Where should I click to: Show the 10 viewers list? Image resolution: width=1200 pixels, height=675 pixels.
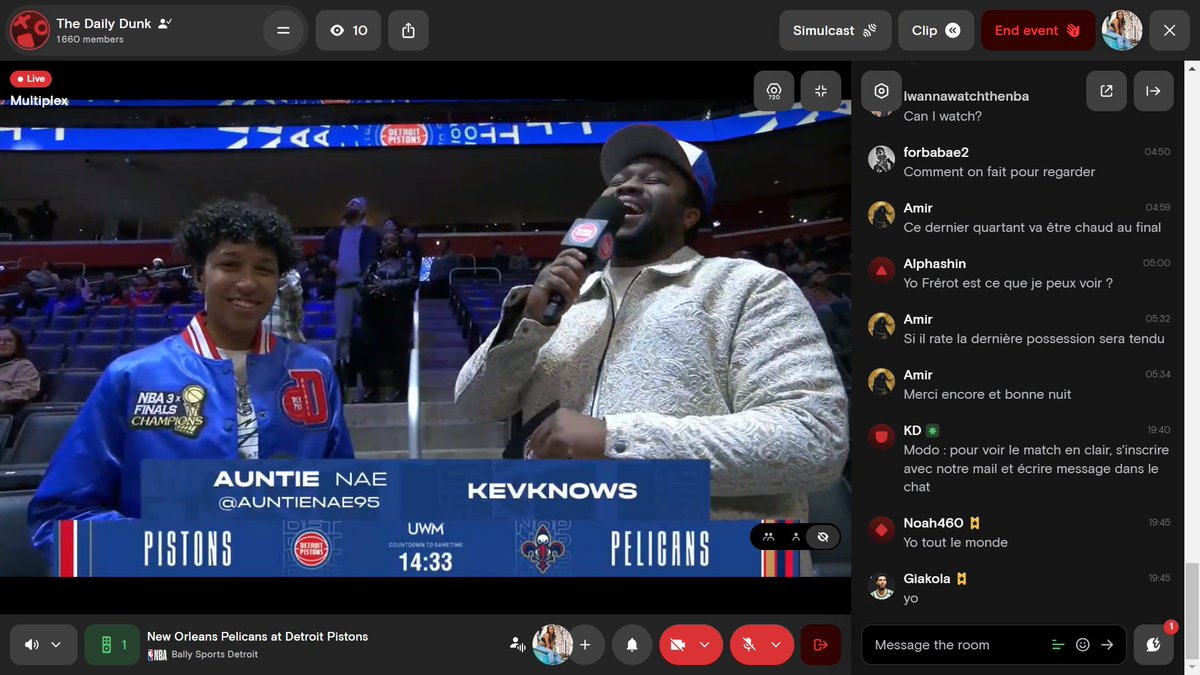348,30
